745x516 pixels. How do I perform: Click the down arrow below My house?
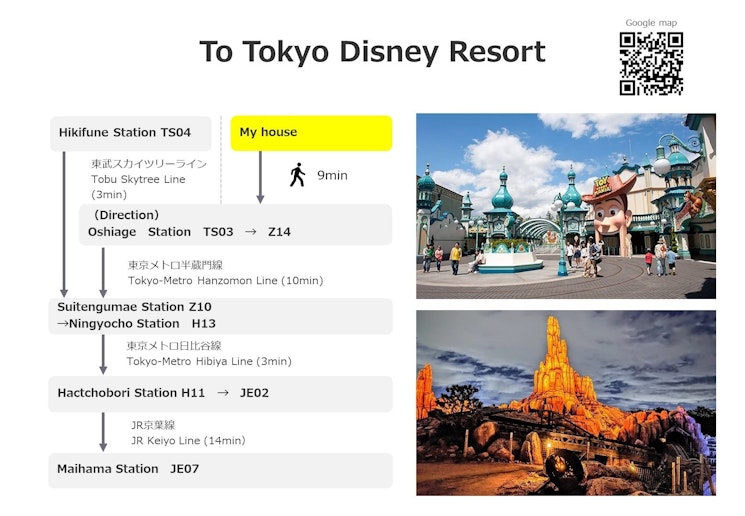[260, 177]
